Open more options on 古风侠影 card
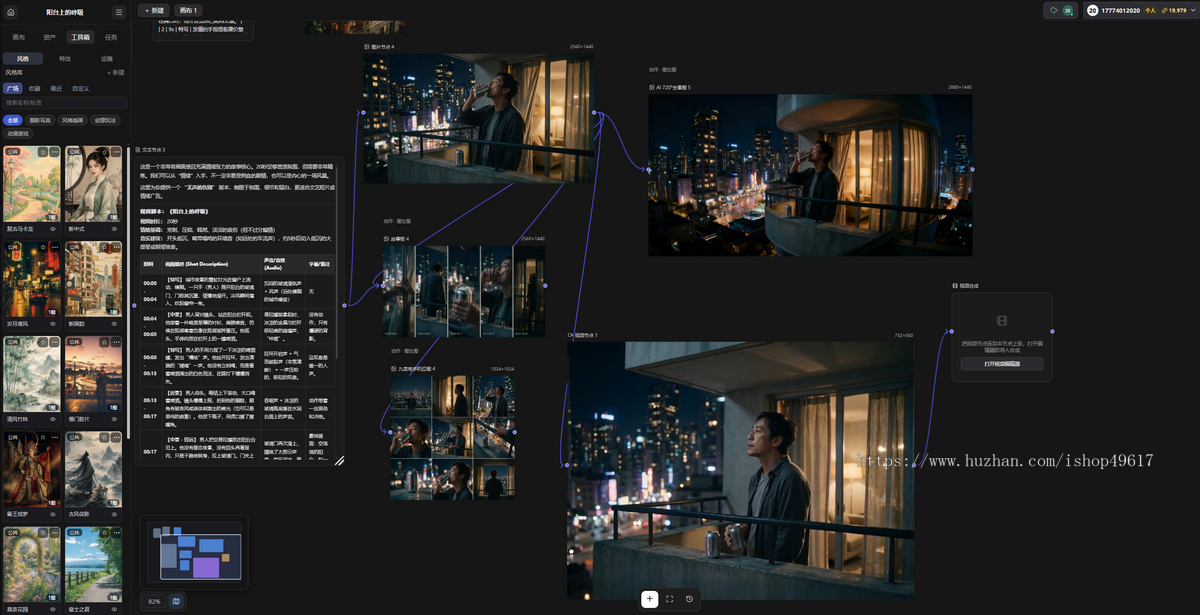 point(116,438)
